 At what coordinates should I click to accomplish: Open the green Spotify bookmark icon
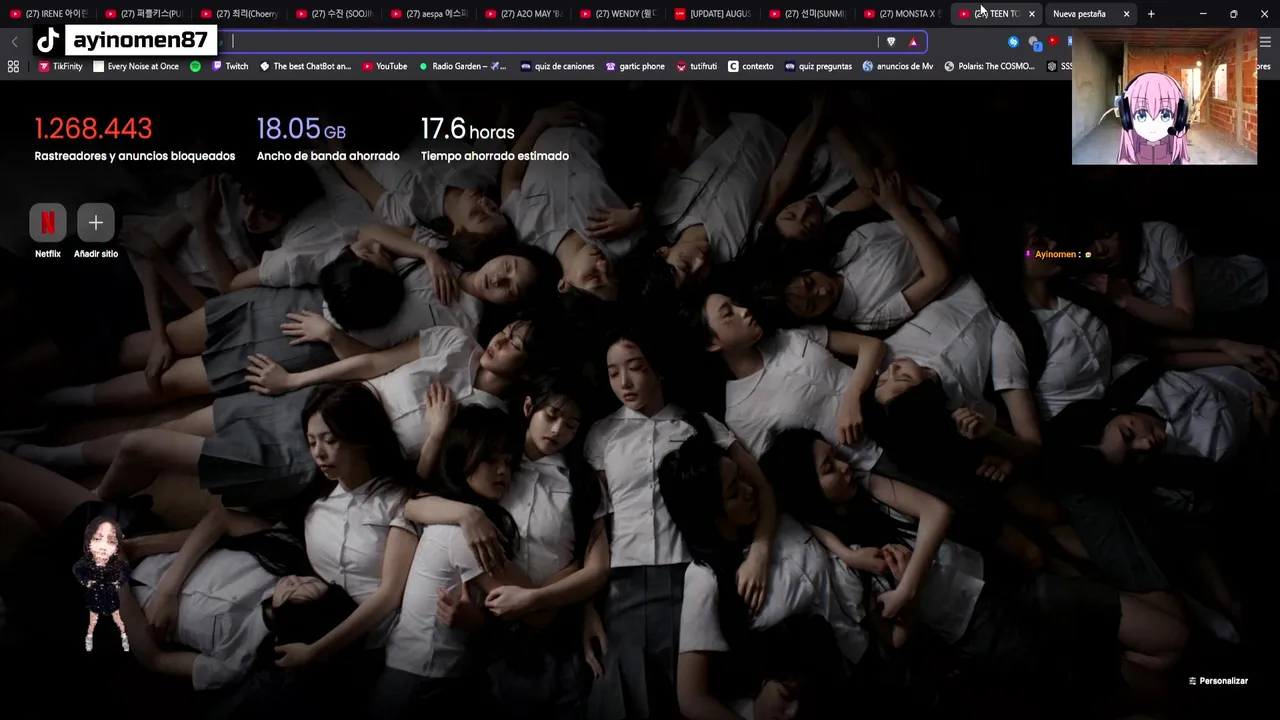(x=195, y=66)
